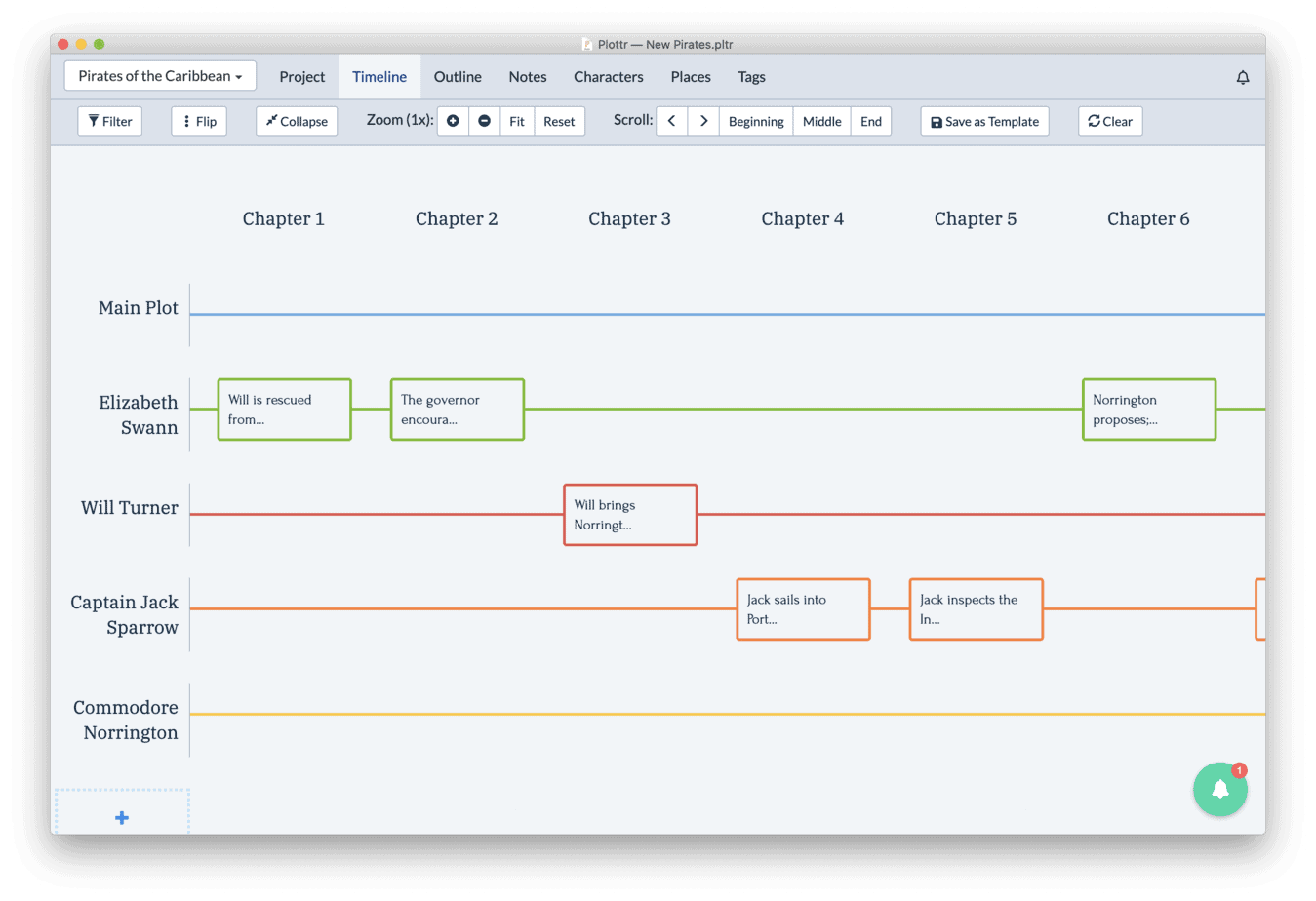Reset the timeline zoom level
Viewport: 1316px width, 901px height.
pos(559,121)
